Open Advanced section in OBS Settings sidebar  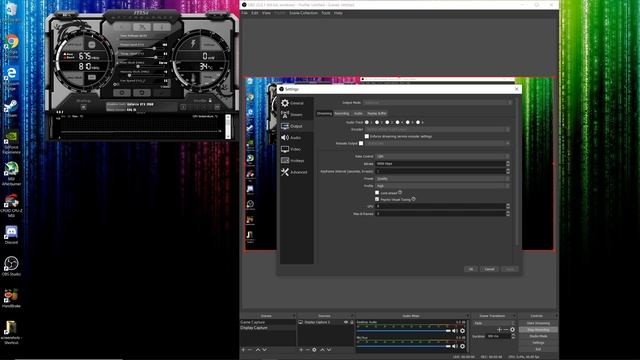297,172
